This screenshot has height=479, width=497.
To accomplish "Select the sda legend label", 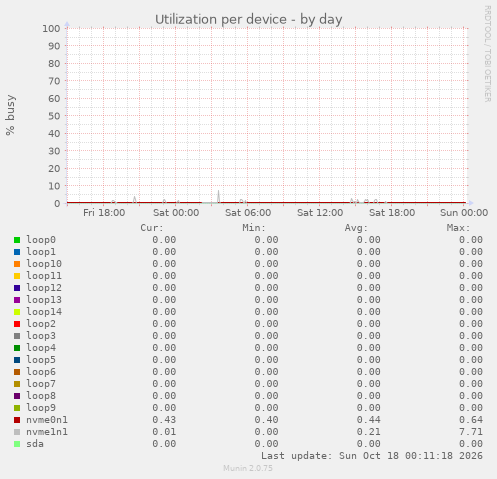I will (35, 444).
